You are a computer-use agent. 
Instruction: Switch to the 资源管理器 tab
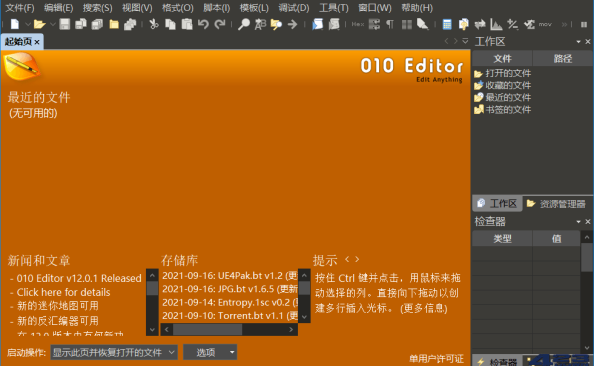click(556, 204)
